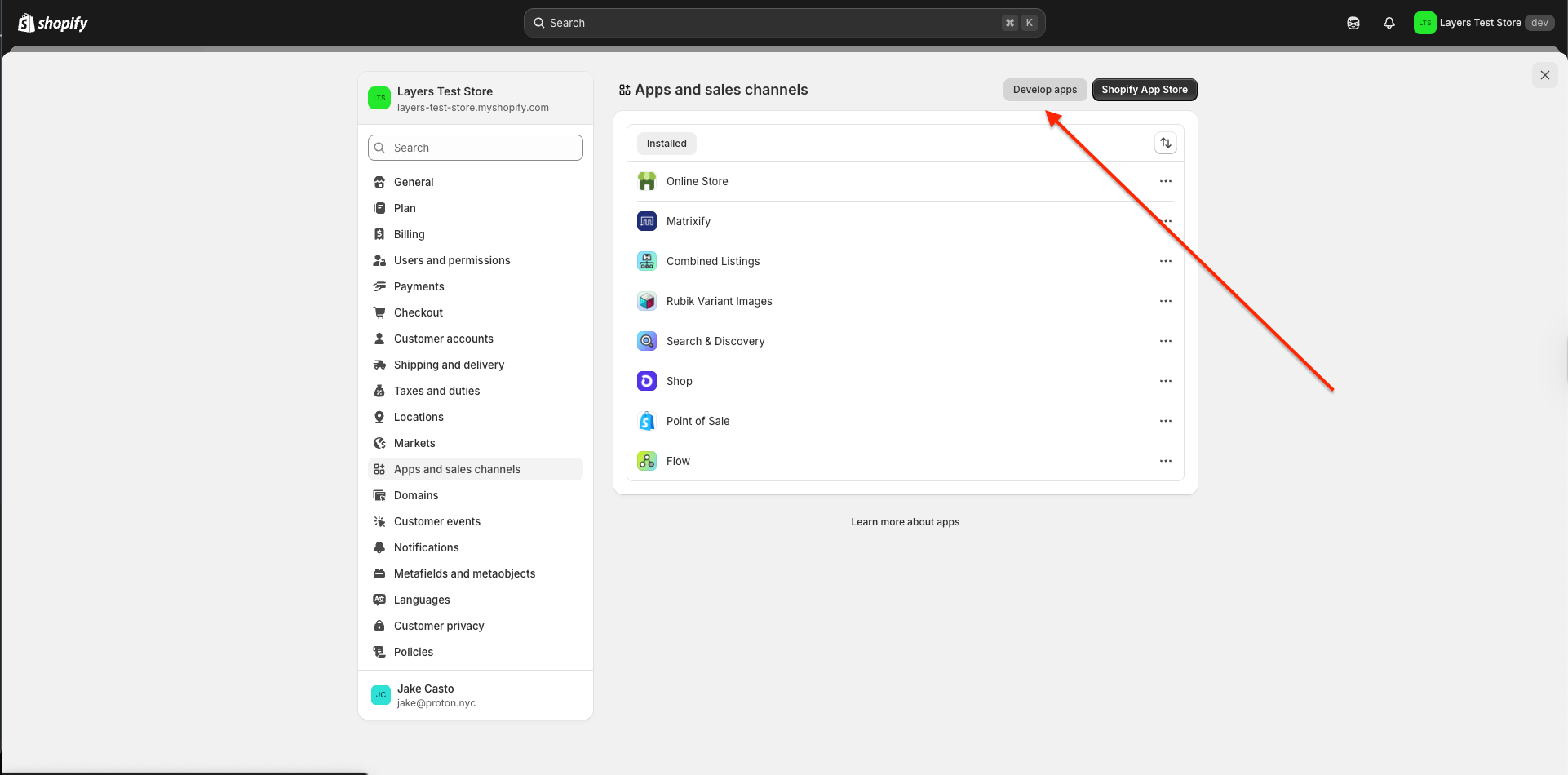This screenshot has width=1568, height=775.
Task: Open the Sidekick assistant icon beside the bell
Action: click(1353, 23)
